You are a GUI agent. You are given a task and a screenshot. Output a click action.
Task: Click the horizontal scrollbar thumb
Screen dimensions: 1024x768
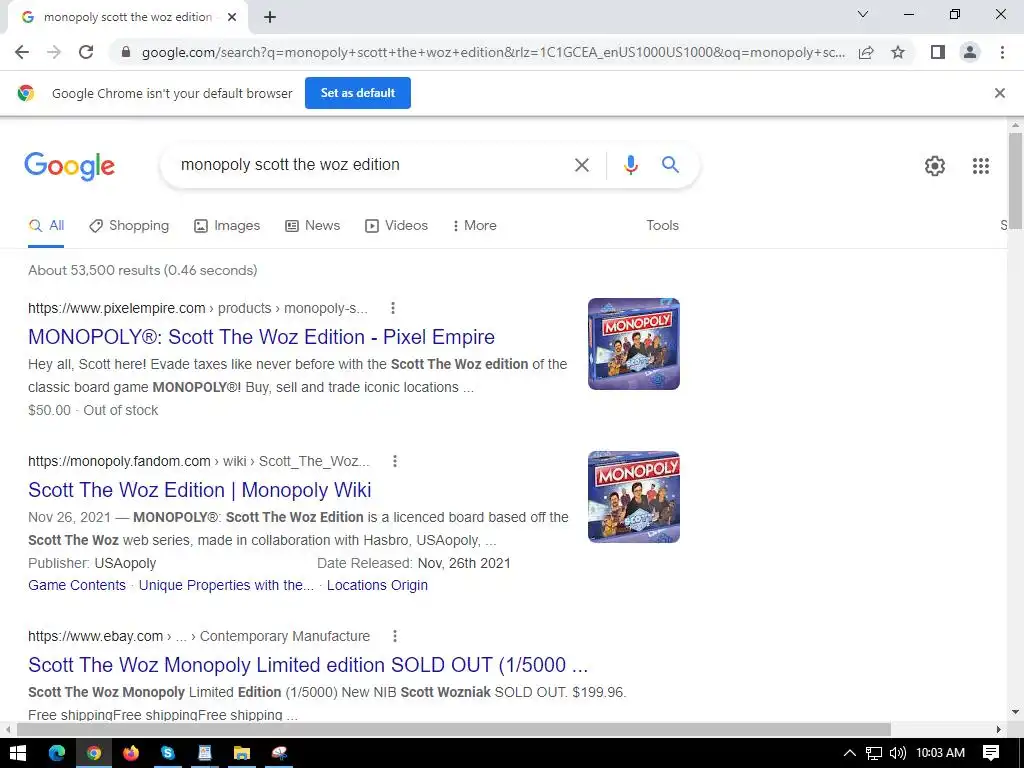click(453, 729)
